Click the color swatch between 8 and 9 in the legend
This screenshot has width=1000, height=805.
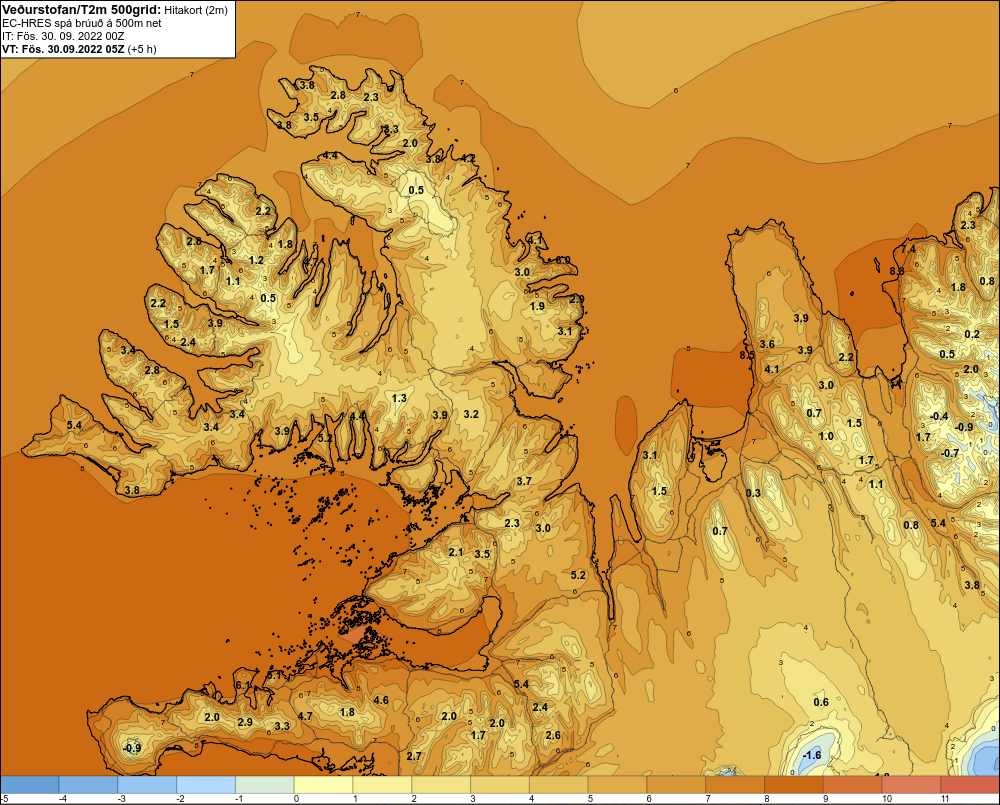coord(793,785)
